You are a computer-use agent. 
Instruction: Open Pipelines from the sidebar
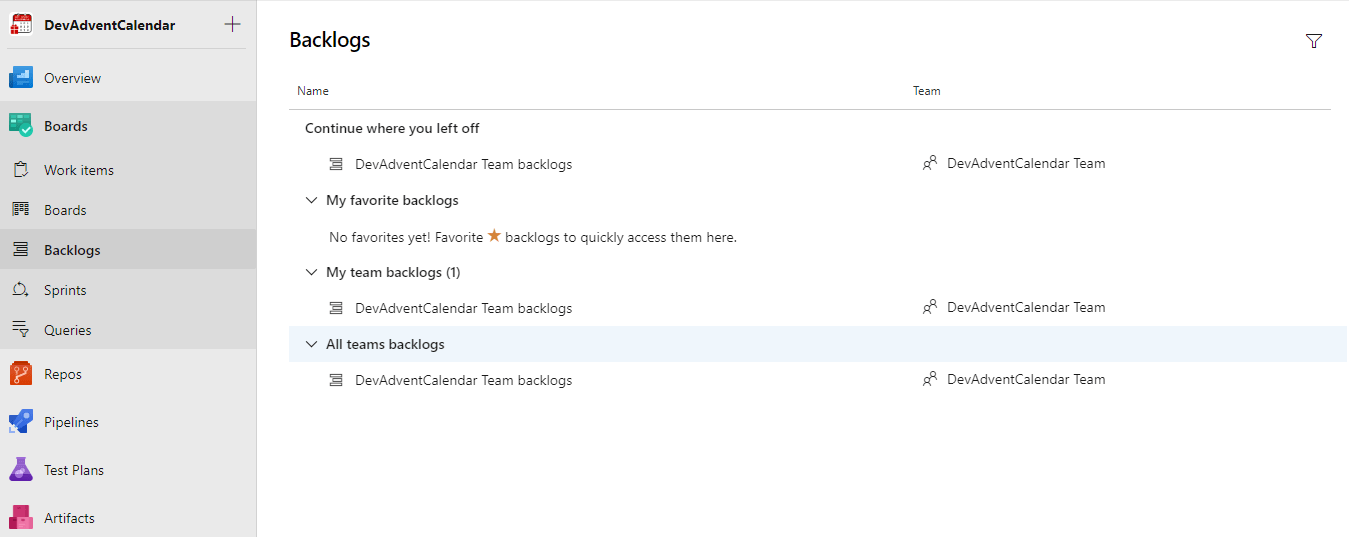coord(71,422)
